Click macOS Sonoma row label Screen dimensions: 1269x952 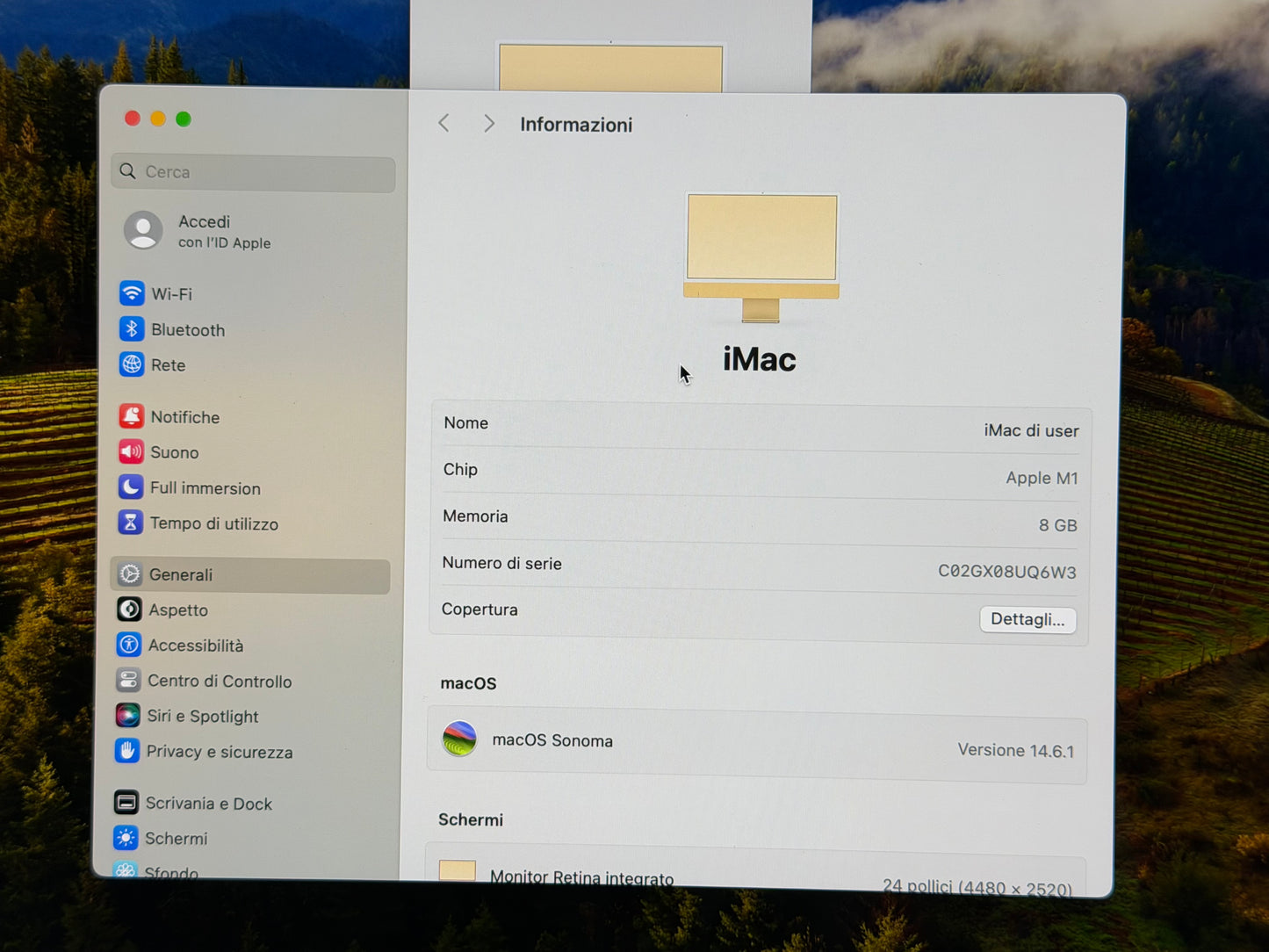[x=552, y=740]
